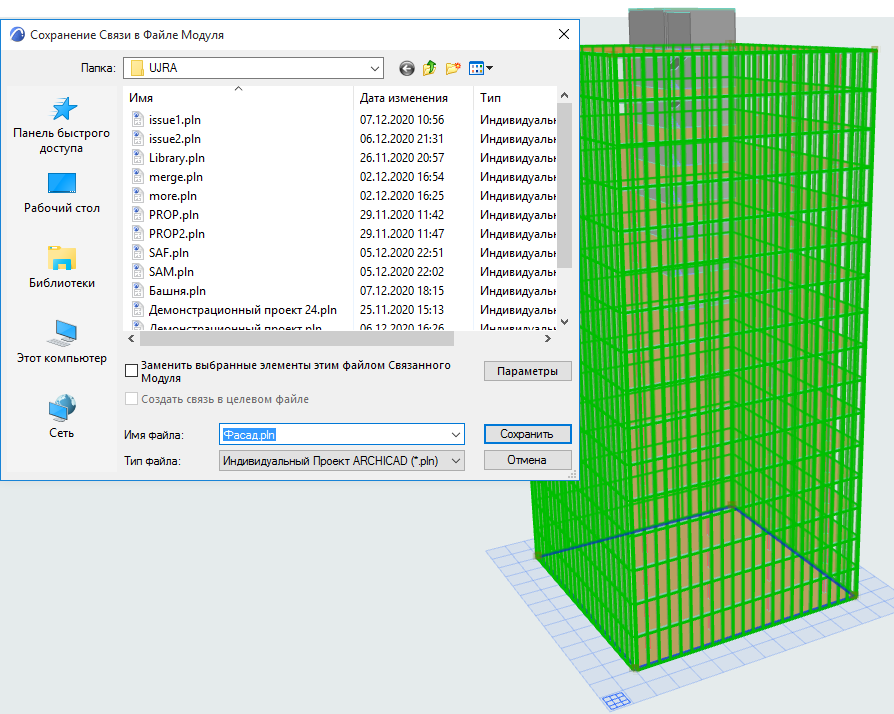Select Этот компьютер in the sidebar

click(x=61, y=343)
